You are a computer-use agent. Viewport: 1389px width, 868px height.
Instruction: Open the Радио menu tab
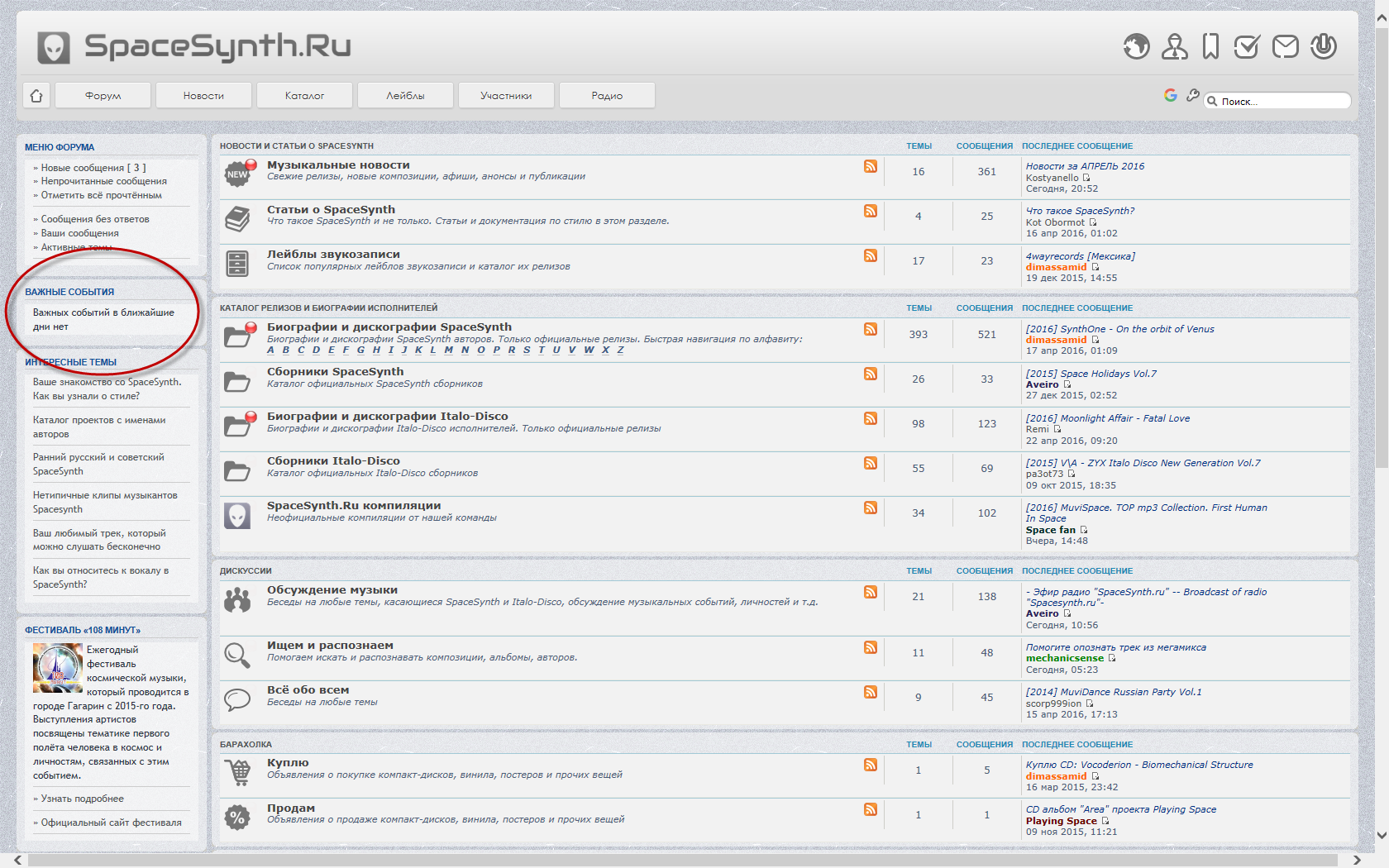[x=608, y=95]
